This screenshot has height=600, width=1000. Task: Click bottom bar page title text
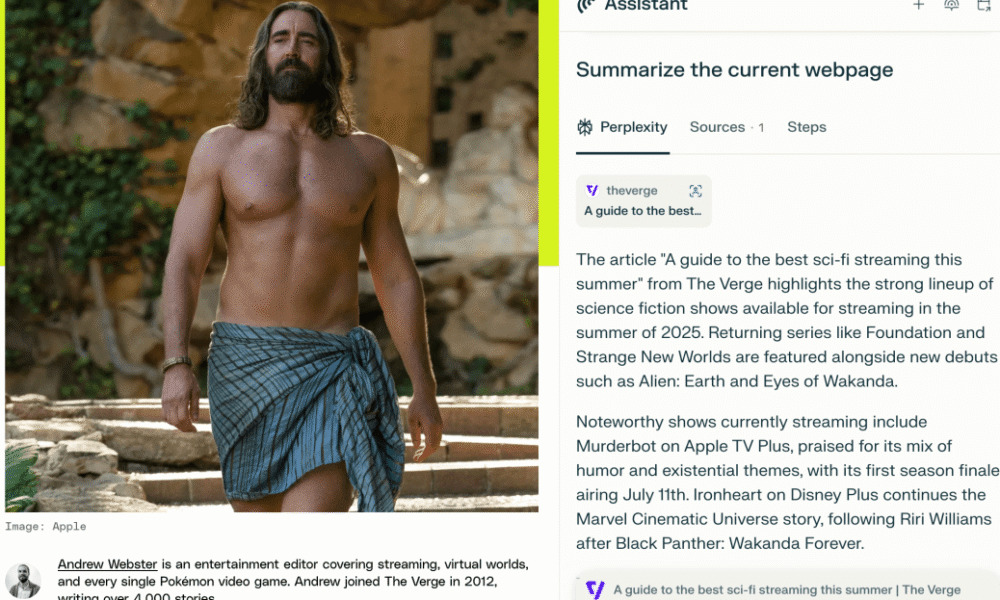[786, 590]
